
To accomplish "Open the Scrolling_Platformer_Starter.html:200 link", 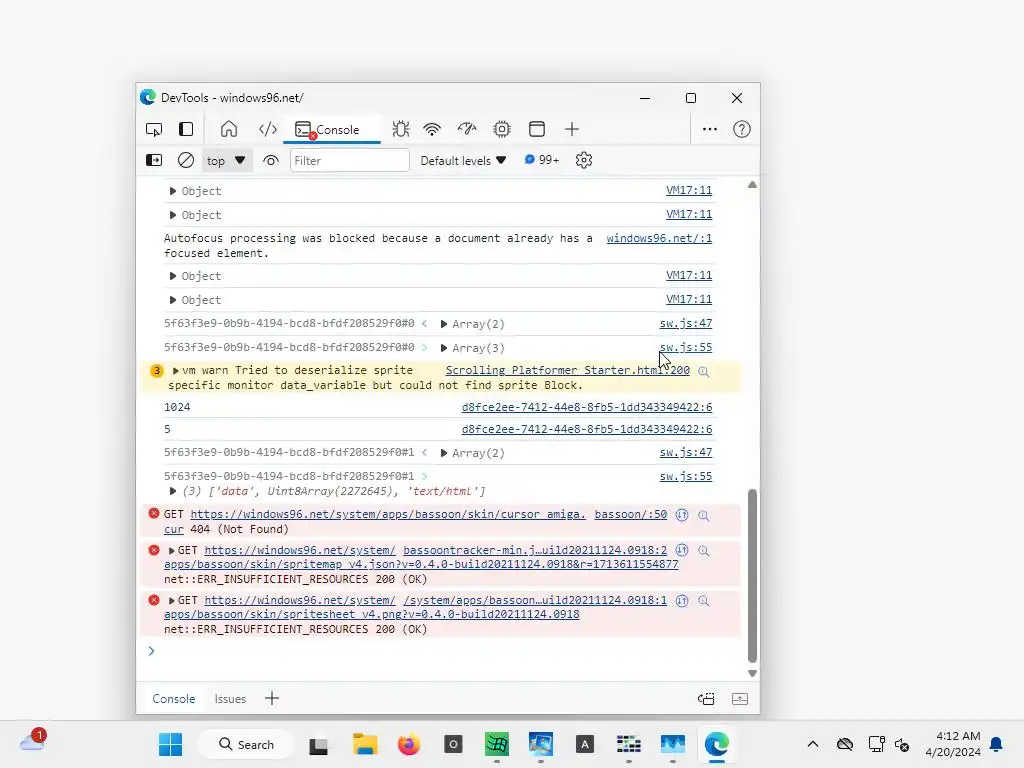I will coord(568,370).
